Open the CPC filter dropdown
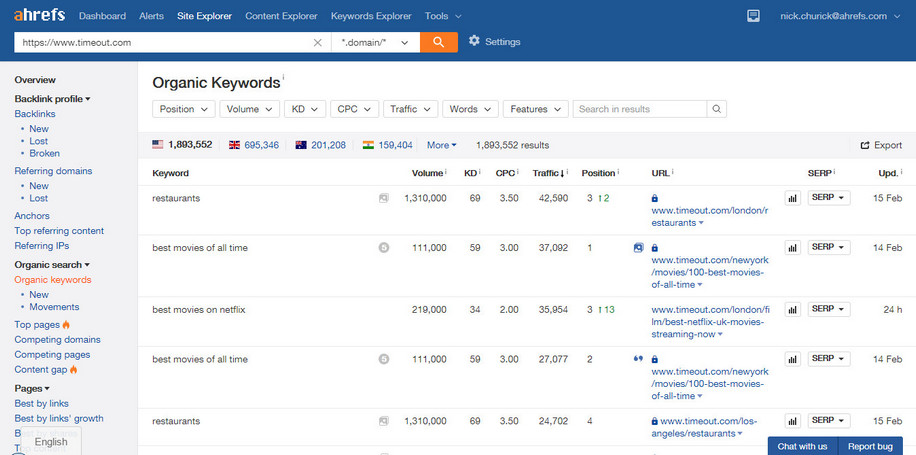The image size is (916, 455). 355,109
